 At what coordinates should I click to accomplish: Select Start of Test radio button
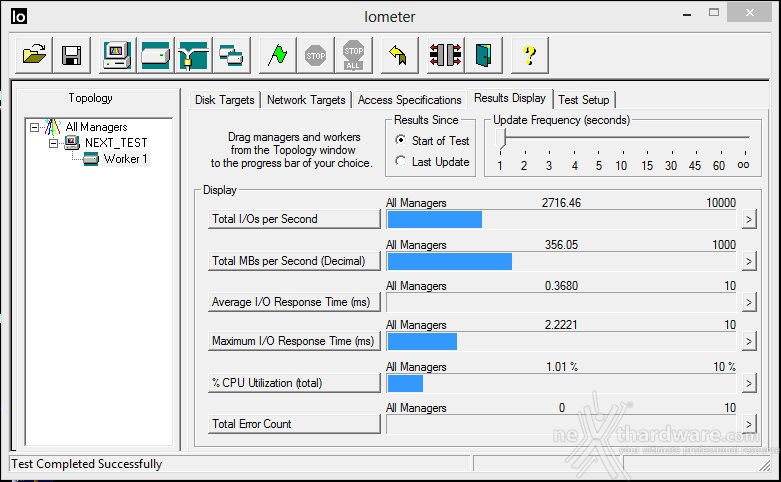coord(400,140)
